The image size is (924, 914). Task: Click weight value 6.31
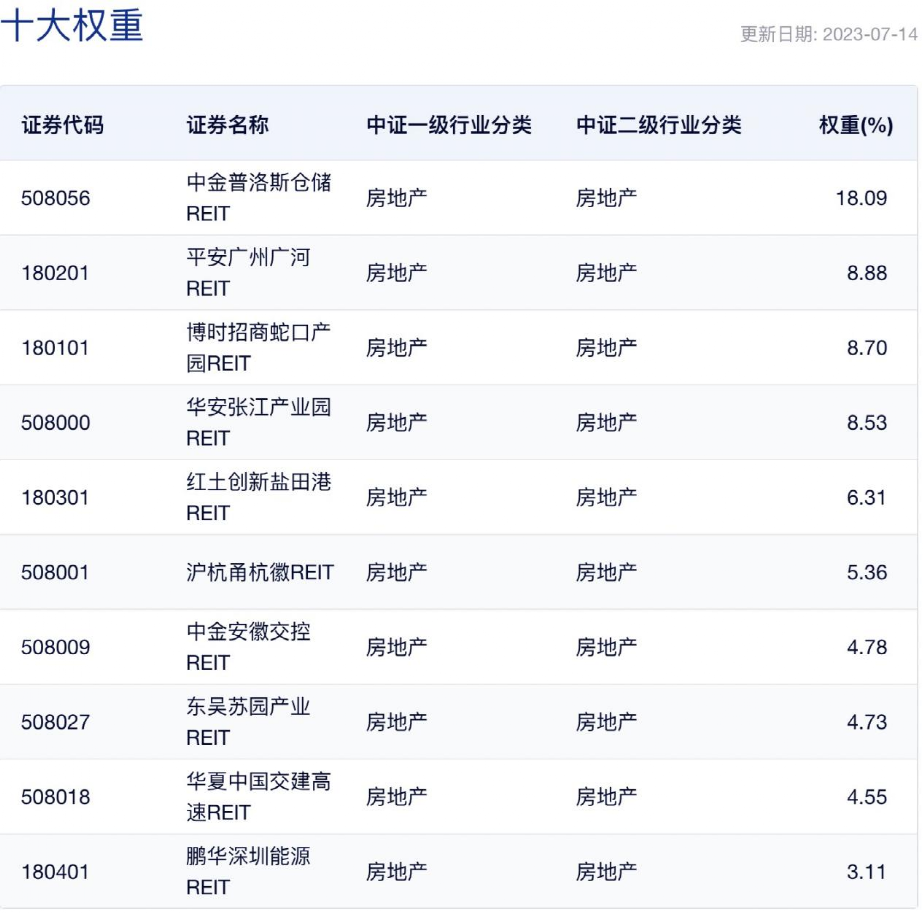point(866,497)
